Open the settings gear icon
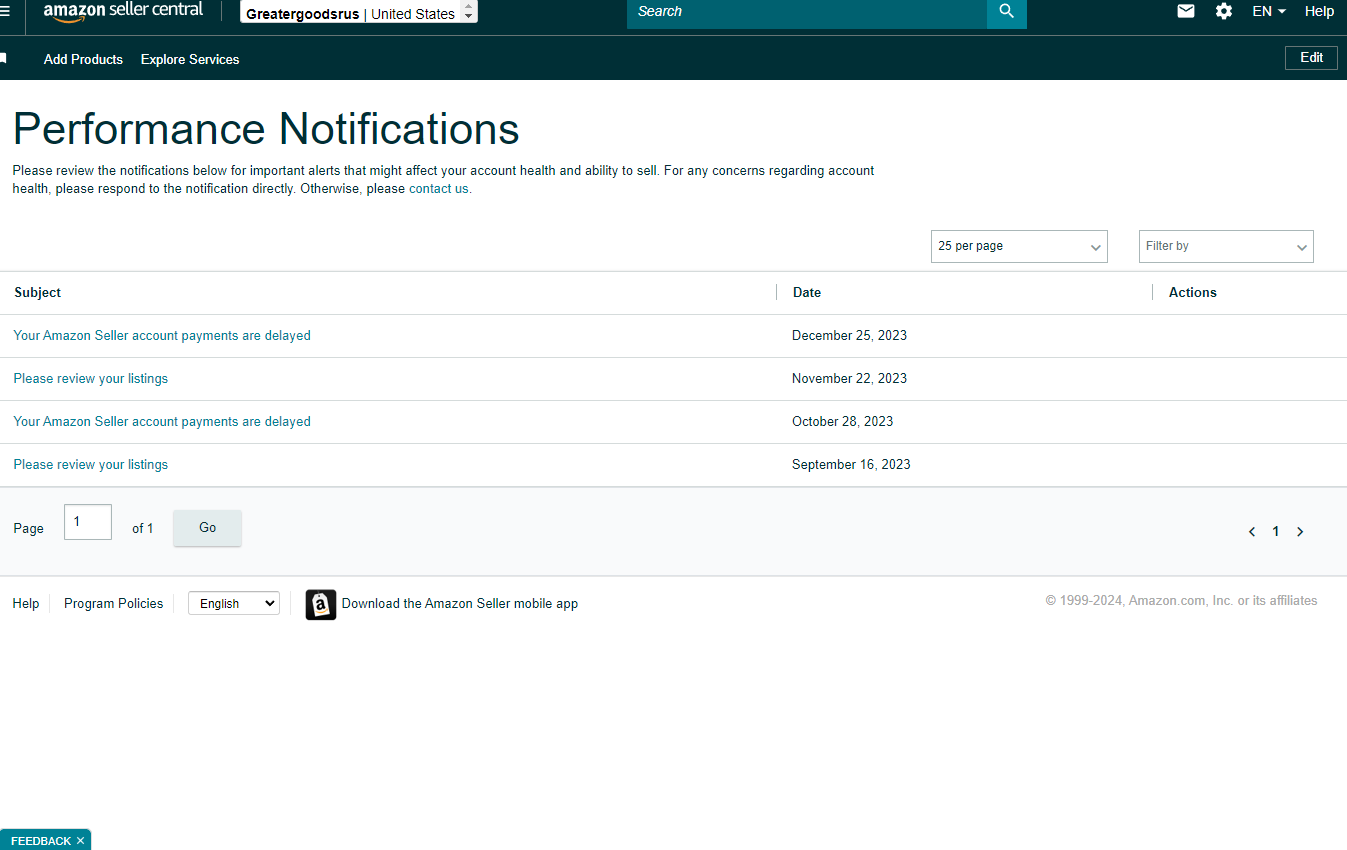1347x850 pixels. pyautogui.click(x=1224, y=11)
